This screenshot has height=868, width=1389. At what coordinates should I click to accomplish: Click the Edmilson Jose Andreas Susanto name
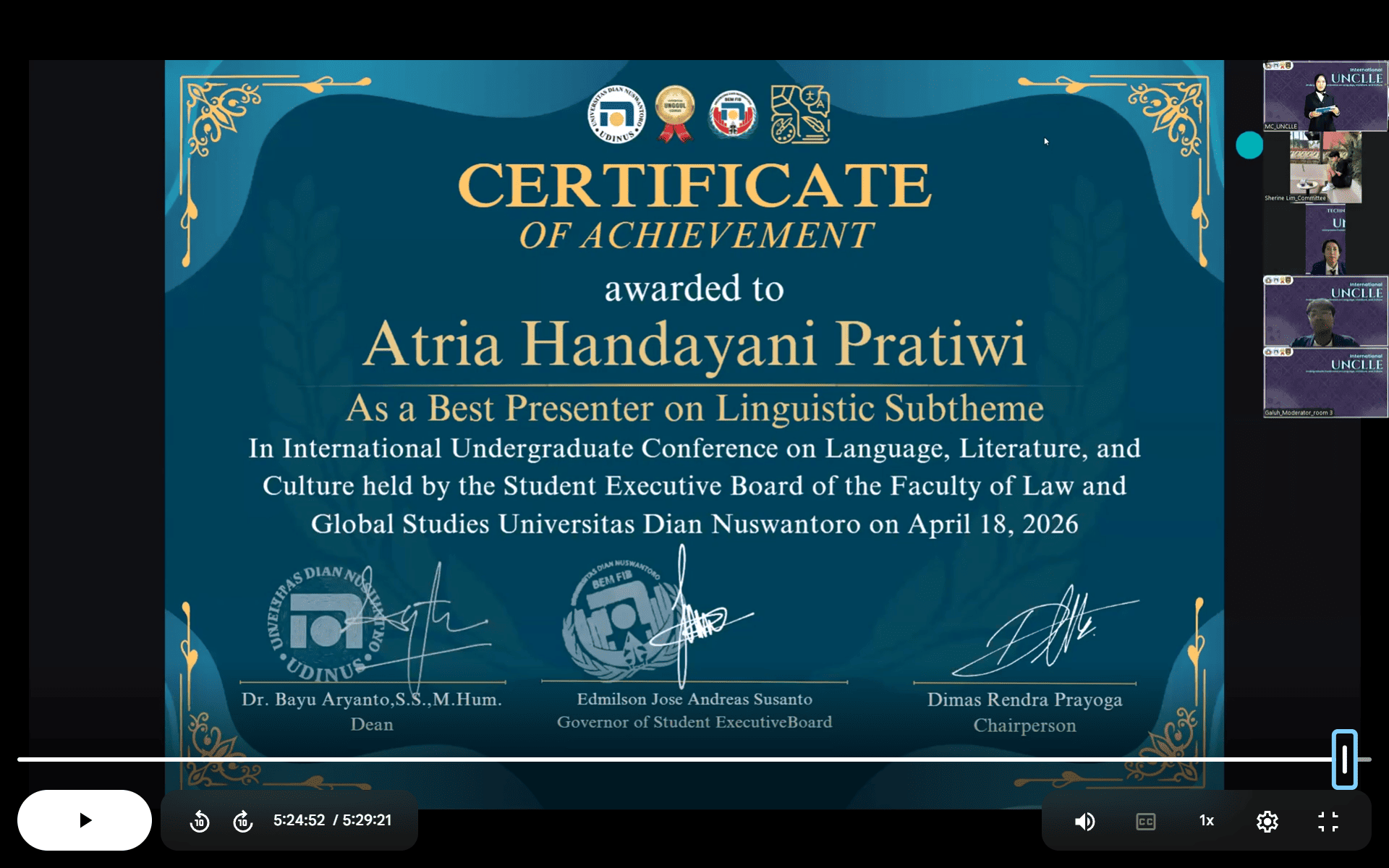[694, 699]
